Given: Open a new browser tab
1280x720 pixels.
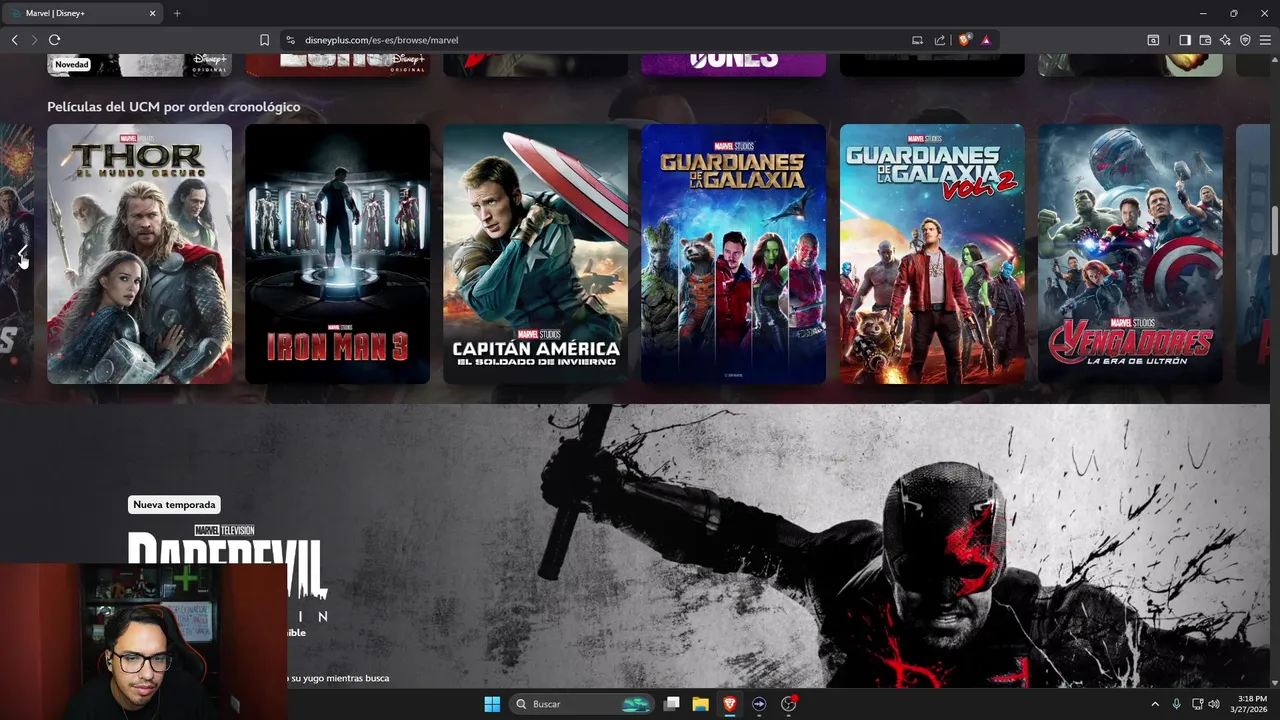Looking at the screenshot, I should point(177,13).
